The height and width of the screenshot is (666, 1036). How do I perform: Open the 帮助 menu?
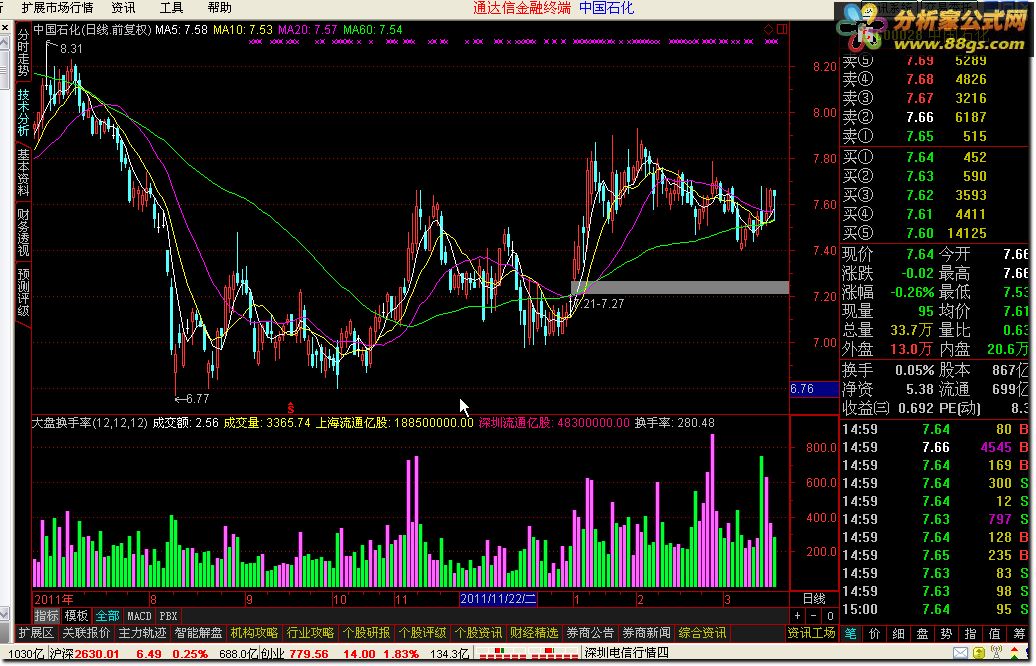219,8
